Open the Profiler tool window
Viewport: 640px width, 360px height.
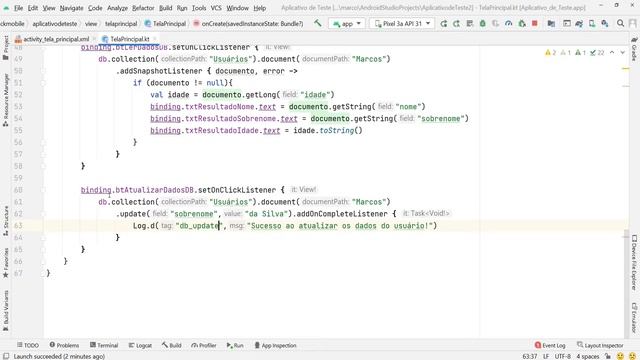point(204,345)
